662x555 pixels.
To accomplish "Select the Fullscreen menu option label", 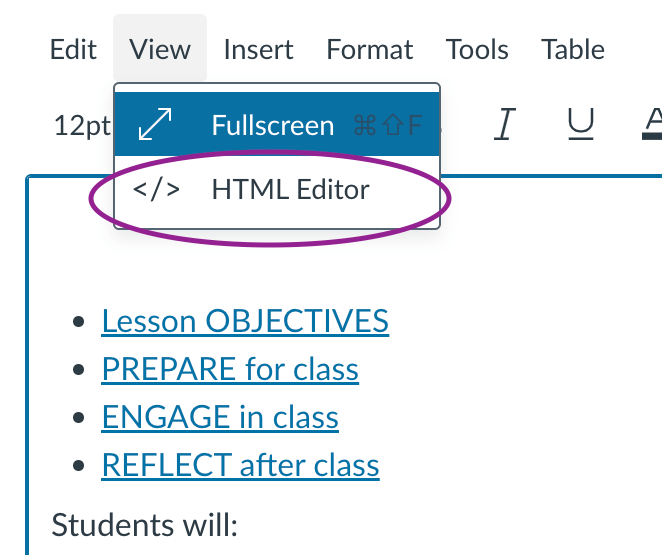I will 272,125.
